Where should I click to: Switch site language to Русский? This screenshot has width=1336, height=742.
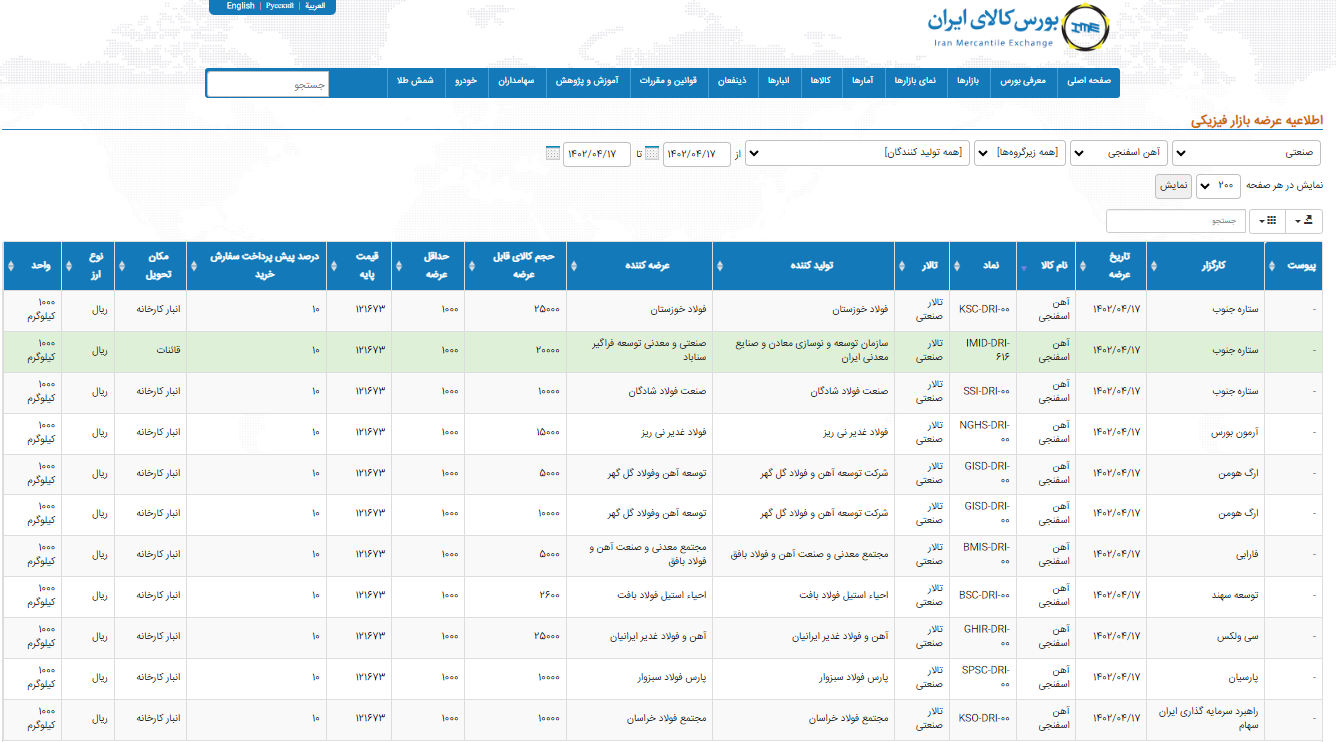click(280, 6)
